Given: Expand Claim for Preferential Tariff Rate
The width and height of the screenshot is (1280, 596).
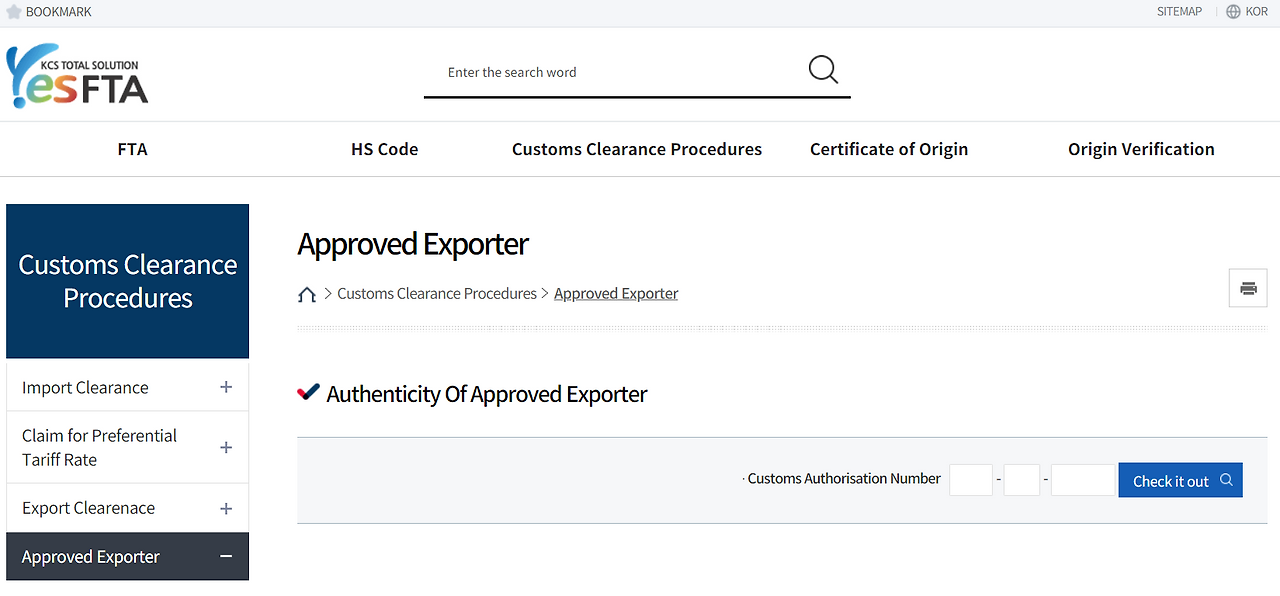Looking at the screenshot, I should pos(226,448).
